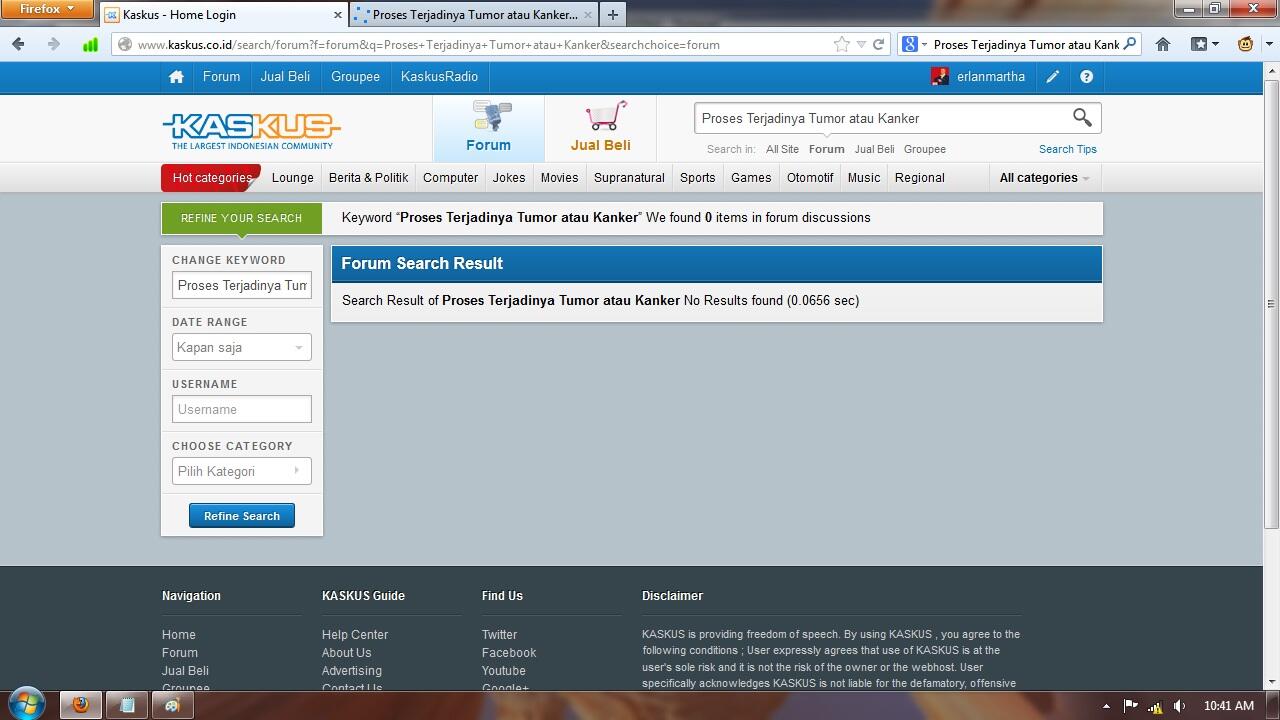This screenshot has height=720, width=1280.
Task: Click Refine Your Search header
Action: (241, 218)
